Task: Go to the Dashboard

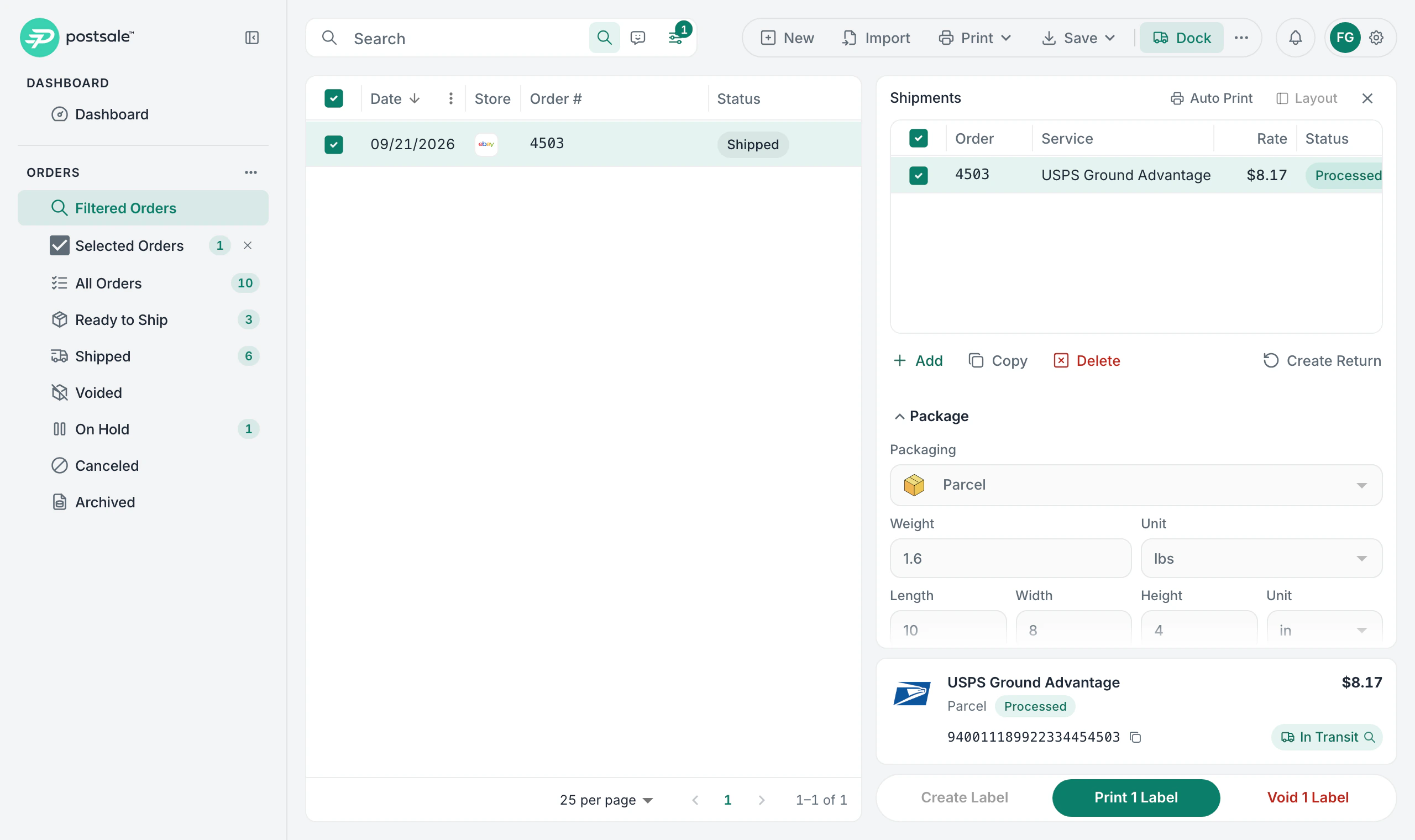Action: click(x=143, y=114)
